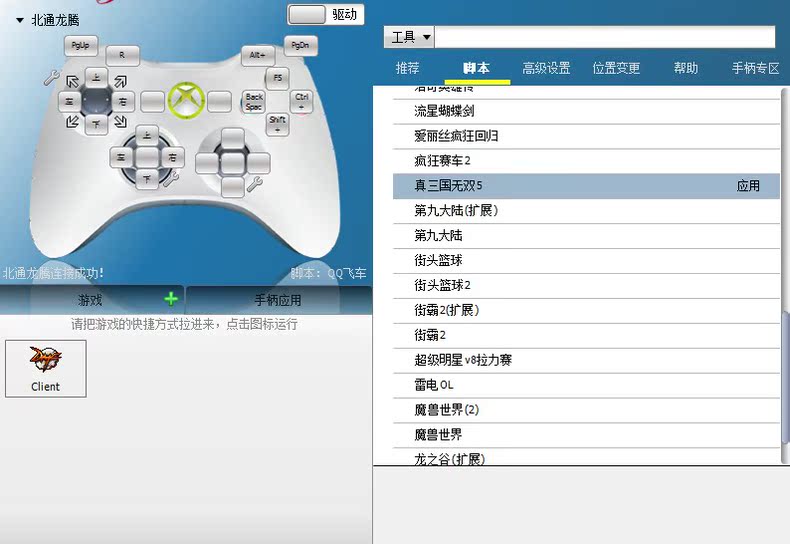Click left stick left (左) button
The width and height of the screenshot is (790, 544).
[x=121, y=158]
